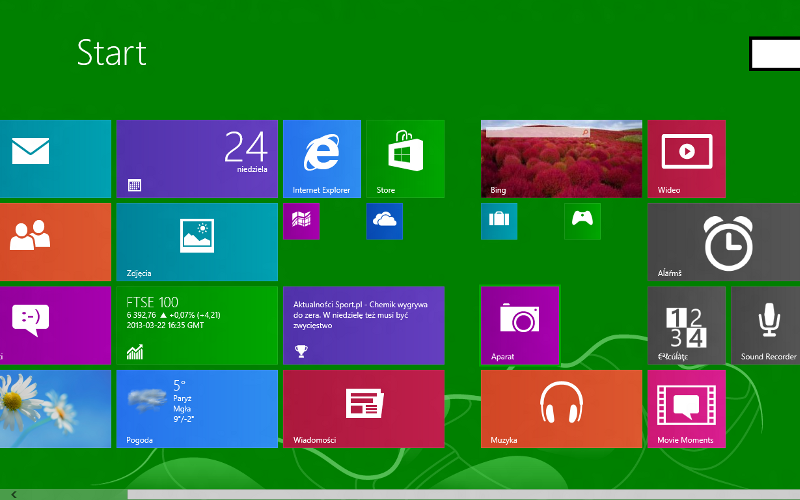800x500 pixels.
Task: Open the small Travel suitcase tile
Action: (x=499, y=221)
